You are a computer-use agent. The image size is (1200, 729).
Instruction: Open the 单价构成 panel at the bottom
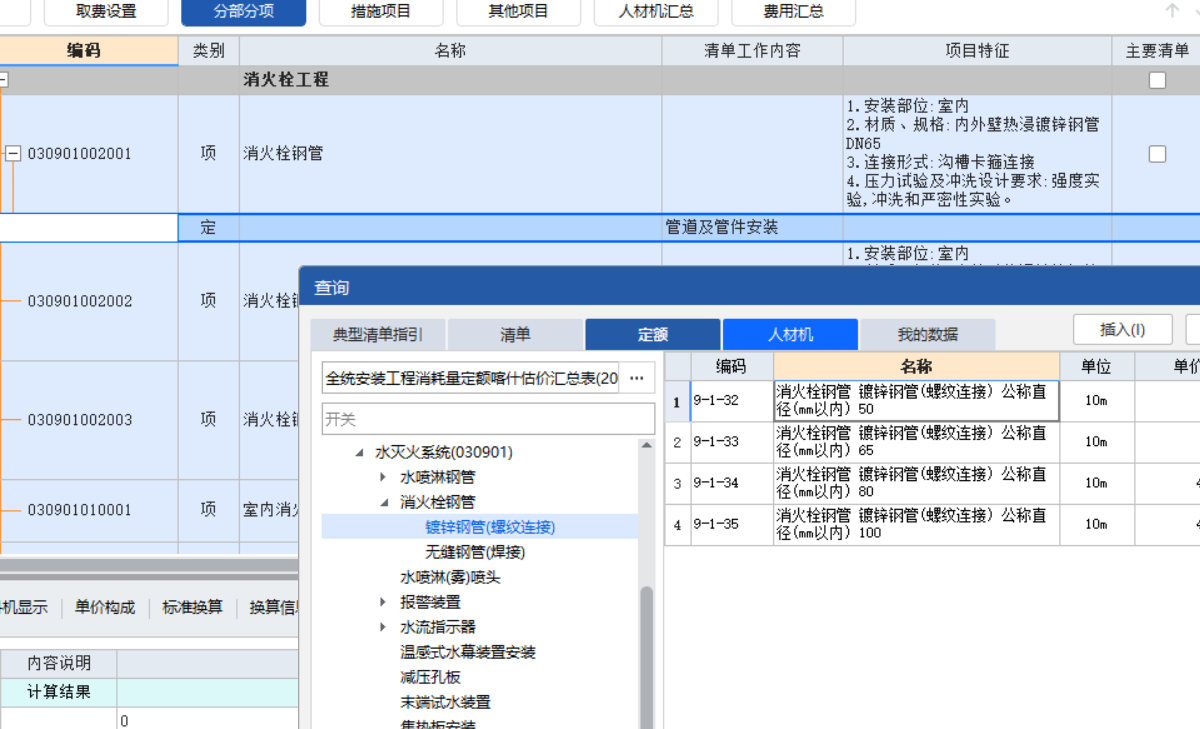(104, 607)
